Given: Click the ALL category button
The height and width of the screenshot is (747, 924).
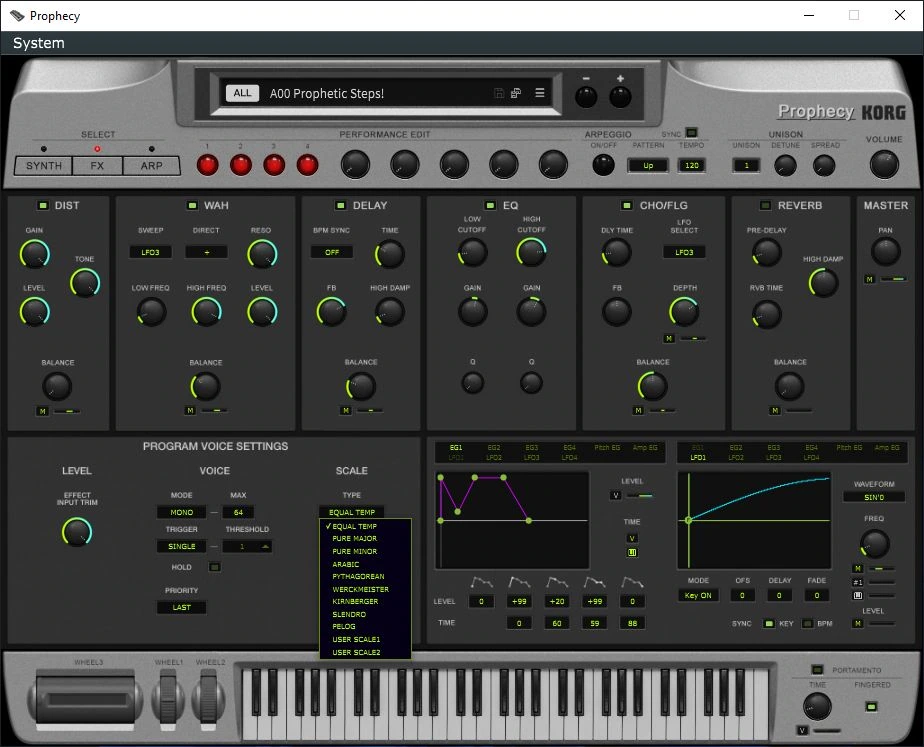Looking at the screenshot, I should pos(242,93).
